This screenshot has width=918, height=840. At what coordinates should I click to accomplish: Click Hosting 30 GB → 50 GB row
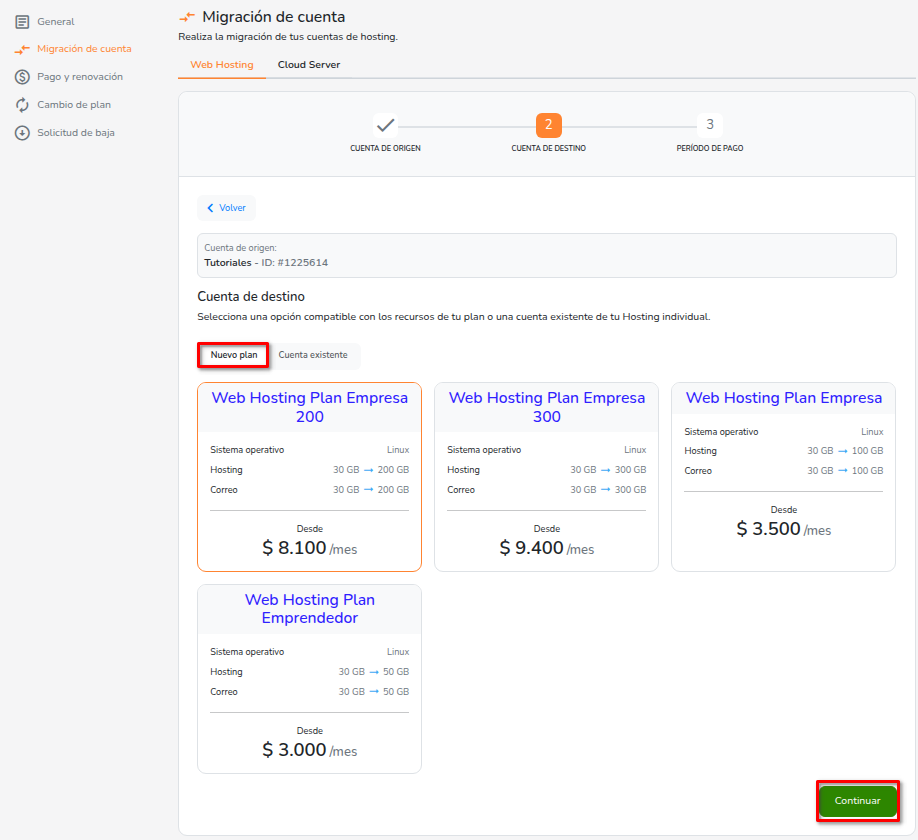pyautogui.click(x=310, y=672)
